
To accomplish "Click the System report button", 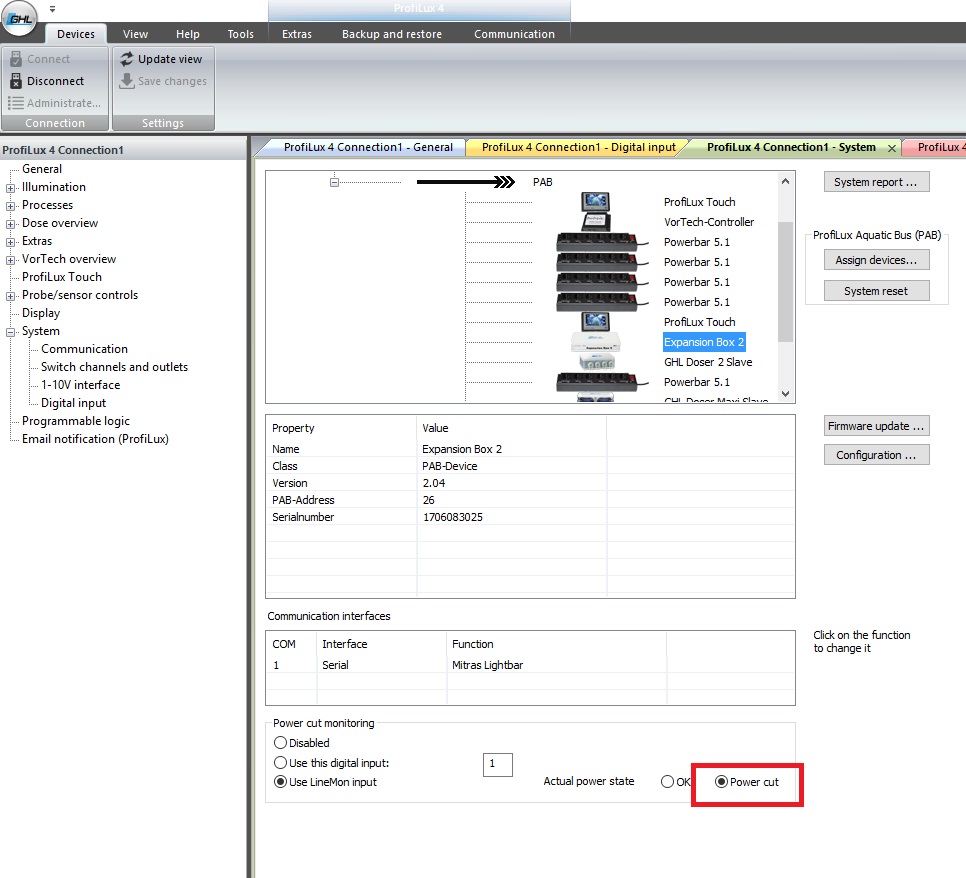I will click(x=876, y=182).
